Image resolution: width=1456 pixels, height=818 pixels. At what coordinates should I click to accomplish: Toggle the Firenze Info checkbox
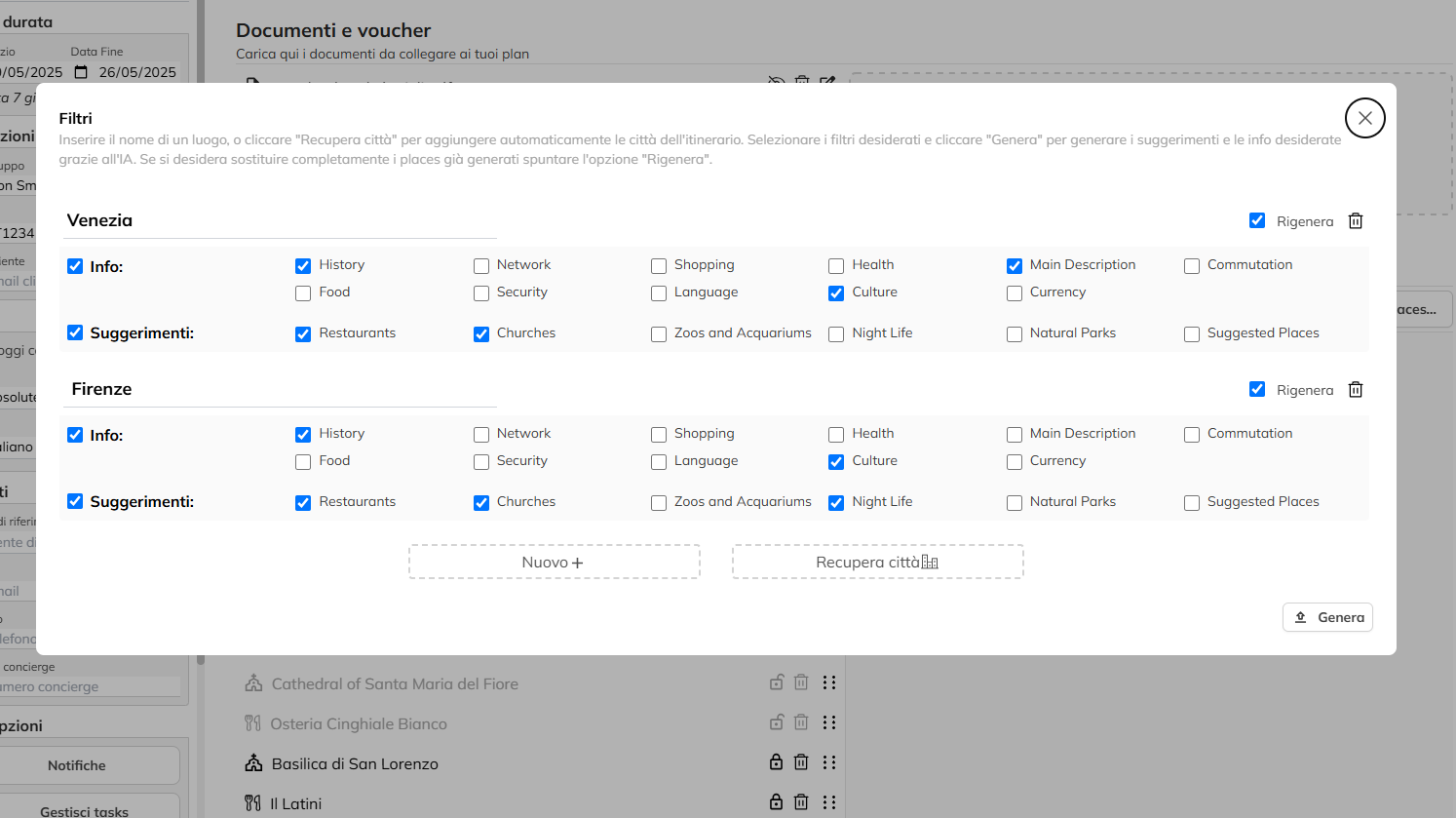[75, 435]
